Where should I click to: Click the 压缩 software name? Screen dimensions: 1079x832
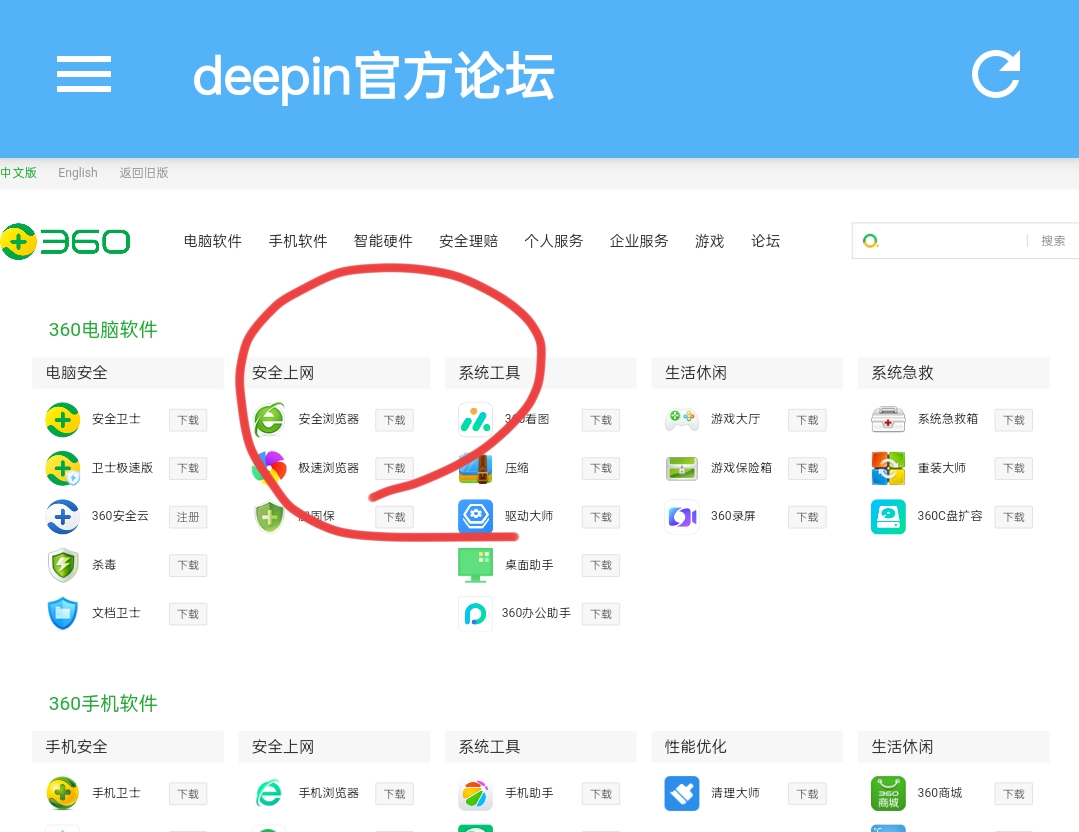click(517, 468)
